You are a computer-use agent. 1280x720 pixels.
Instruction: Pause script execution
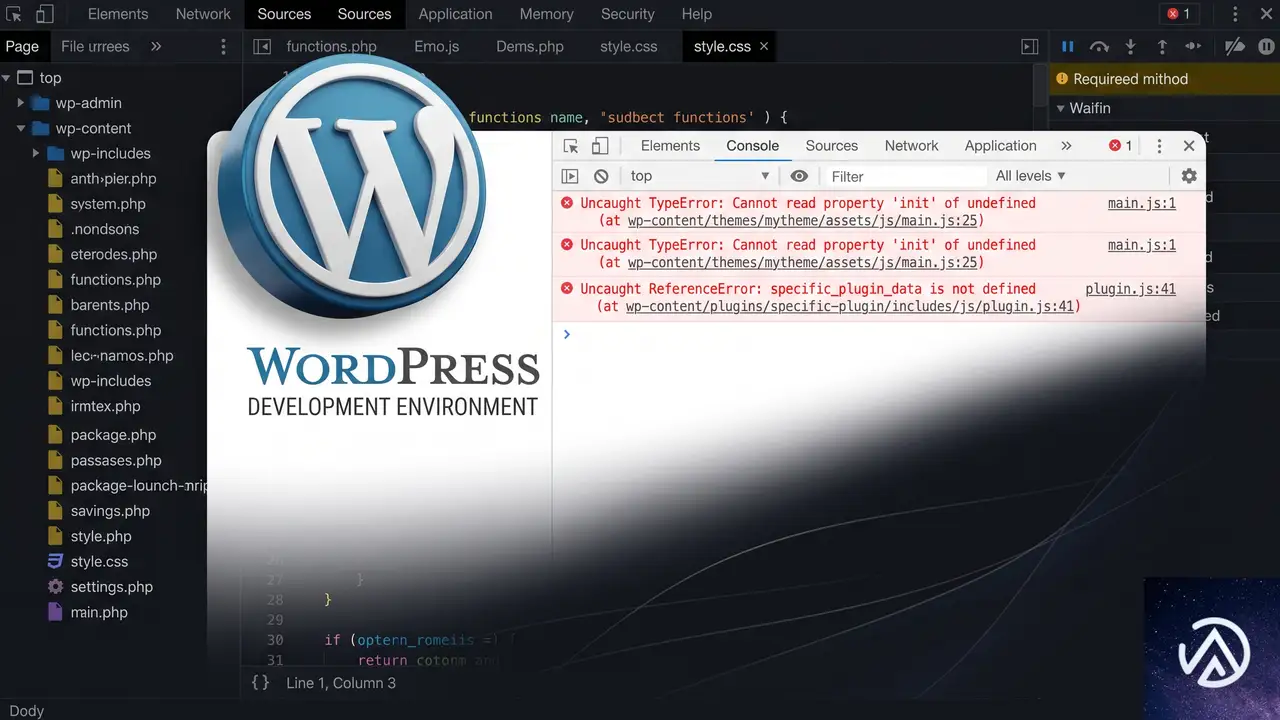(x=1068, y=46)
